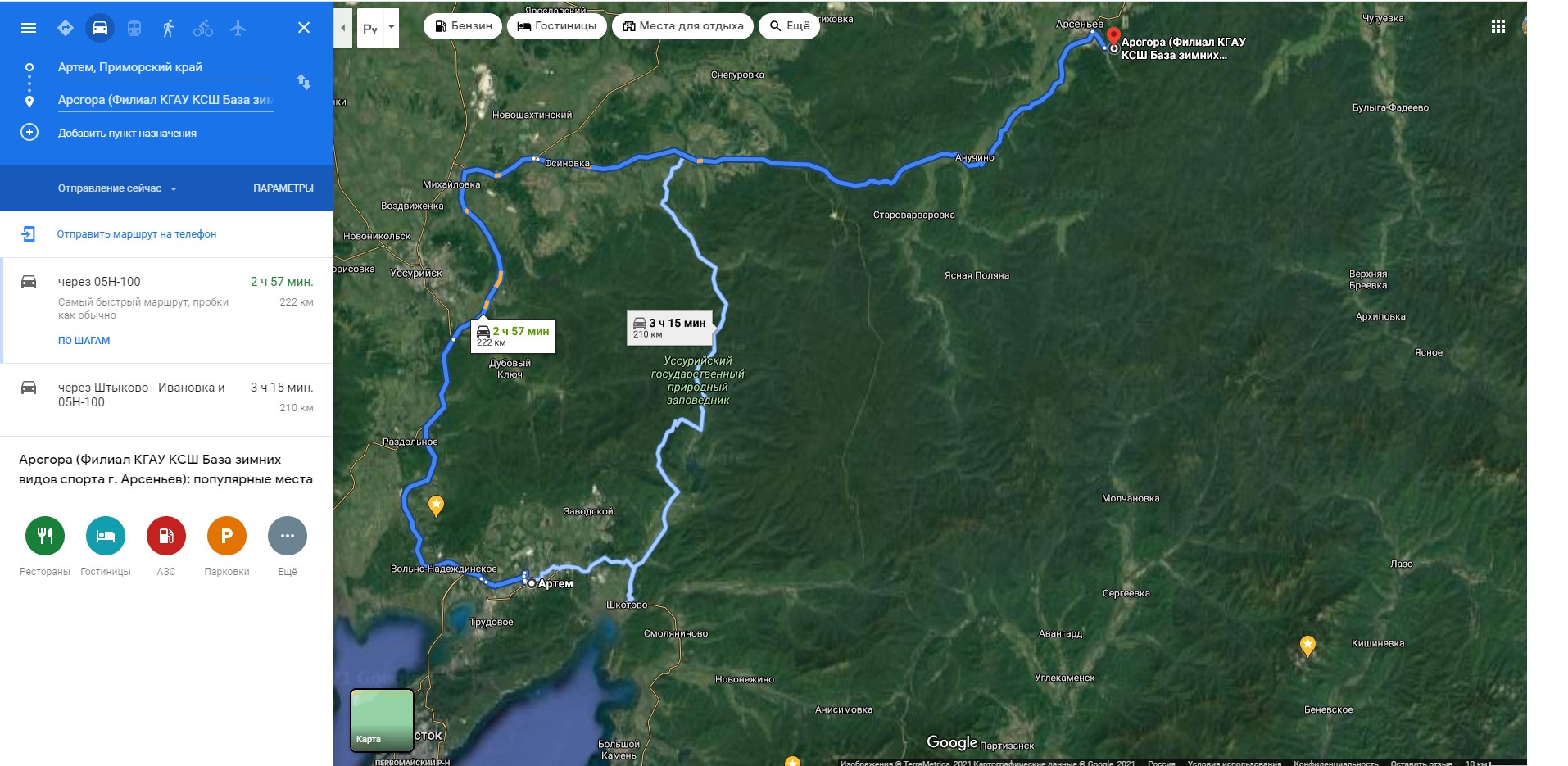Open the main hamburger menu
Image resolution: width=1568 pixels, height=766 pixels.
click(29, 28)
